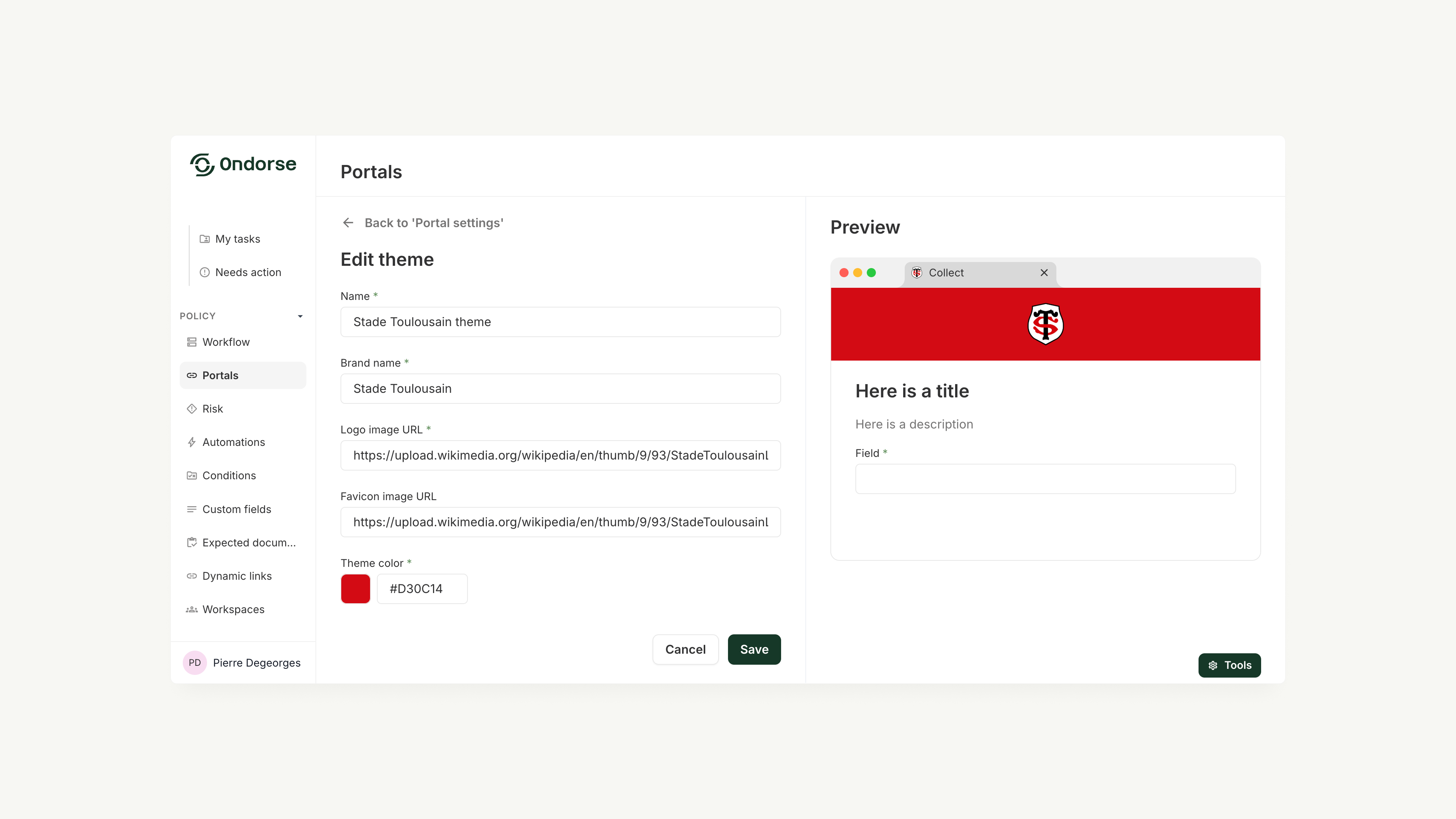Click the Cancel button

685,650
